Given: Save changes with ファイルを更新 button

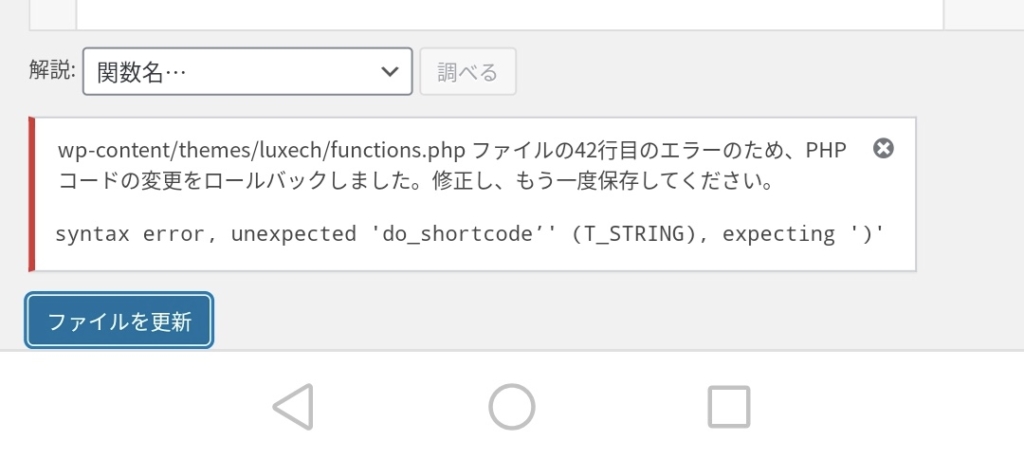Looking at the screenshot, I should click(120, 321).
